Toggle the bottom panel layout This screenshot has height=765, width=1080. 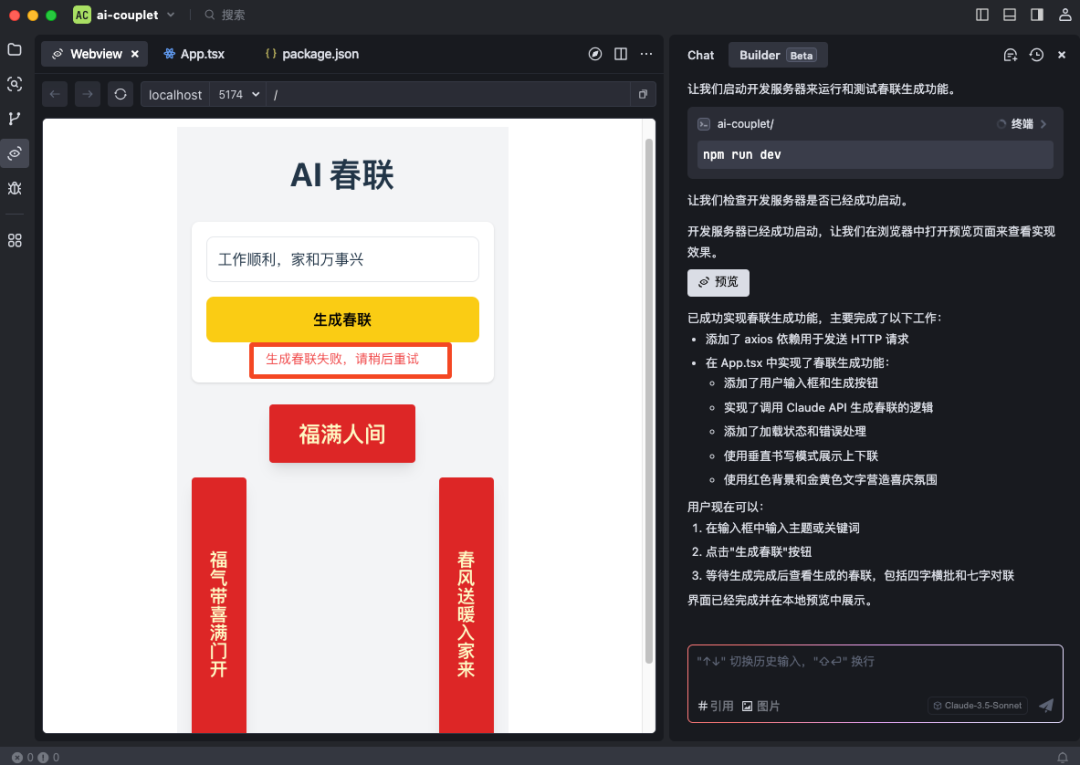tap(1009, 14)
